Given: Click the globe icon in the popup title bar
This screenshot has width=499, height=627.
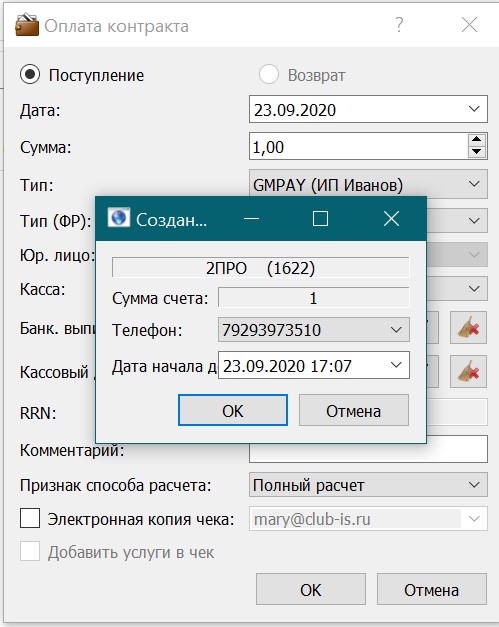Looking at the screenshot, I should (119, 218).
